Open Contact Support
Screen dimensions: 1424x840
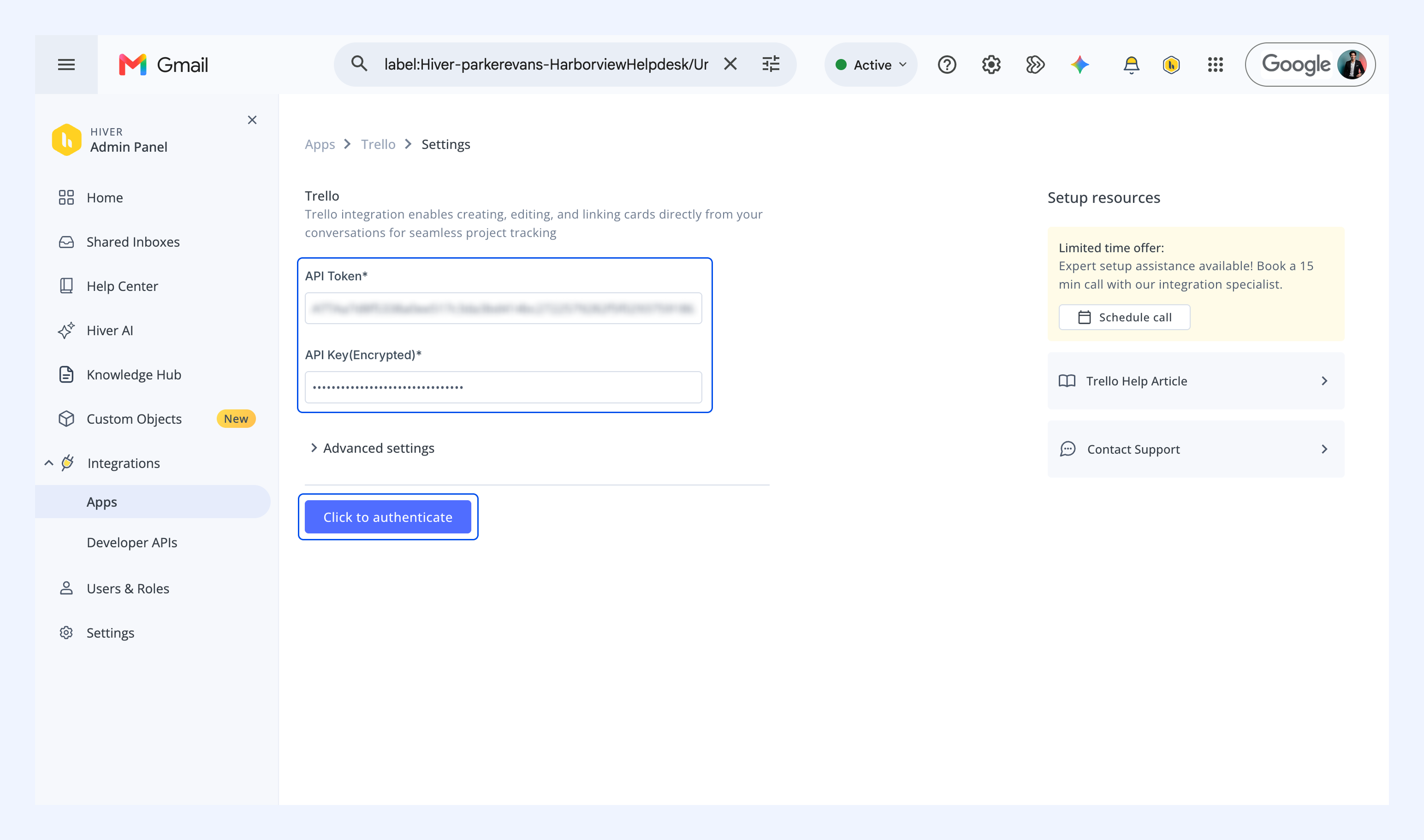point(1196,449)
